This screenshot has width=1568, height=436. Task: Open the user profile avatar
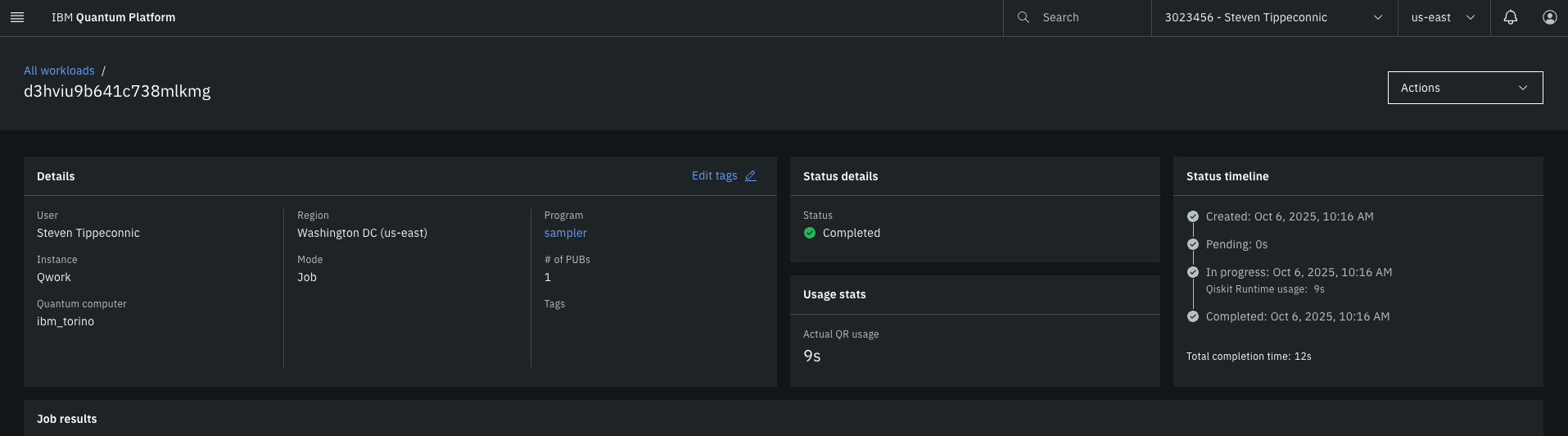click(x=1549, y=17)
